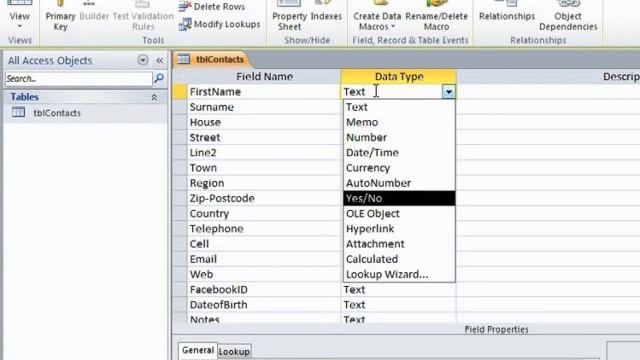Click the Field Name column header

264,77
